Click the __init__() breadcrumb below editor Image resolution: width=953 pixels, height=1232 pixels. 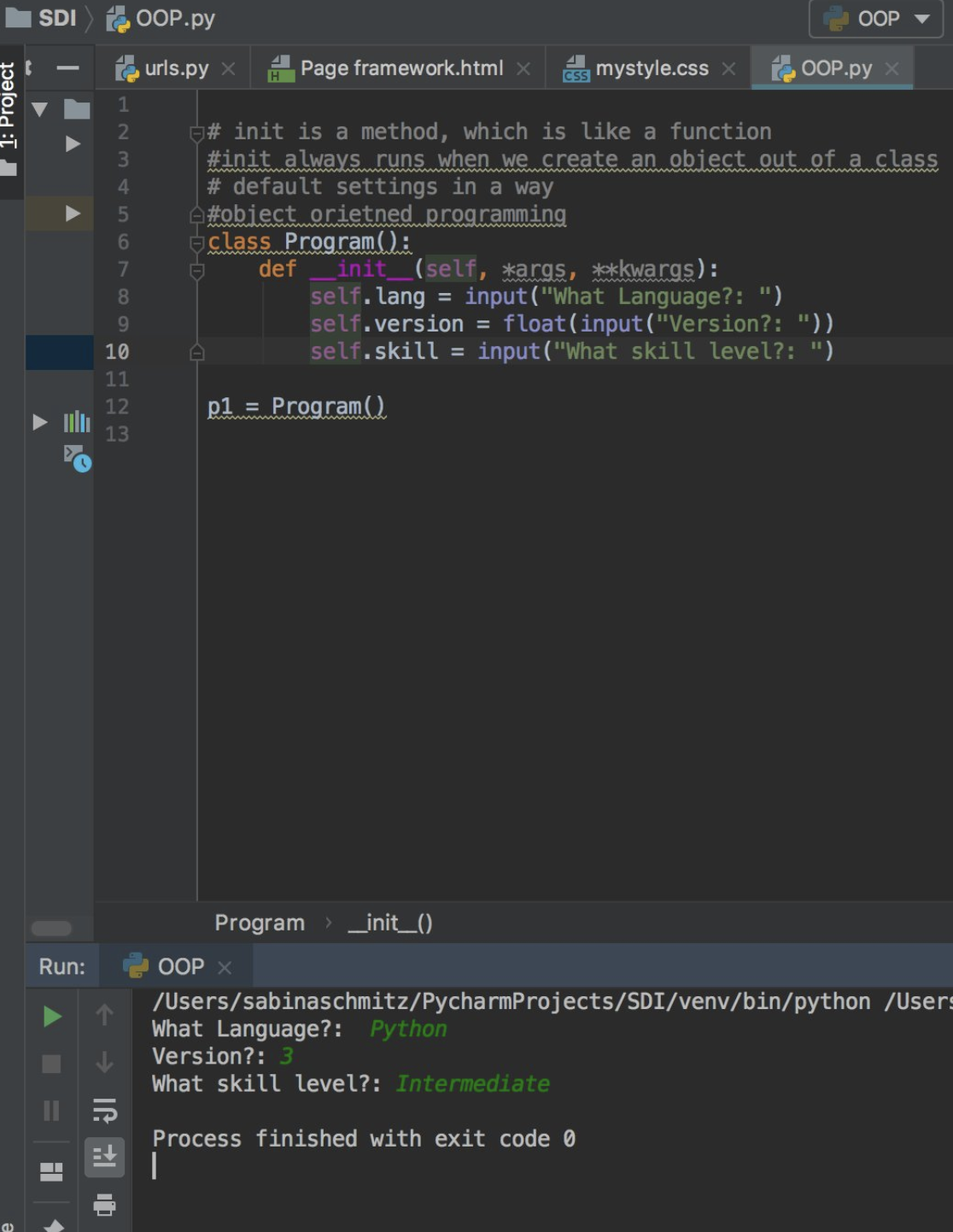click(390, 923)
